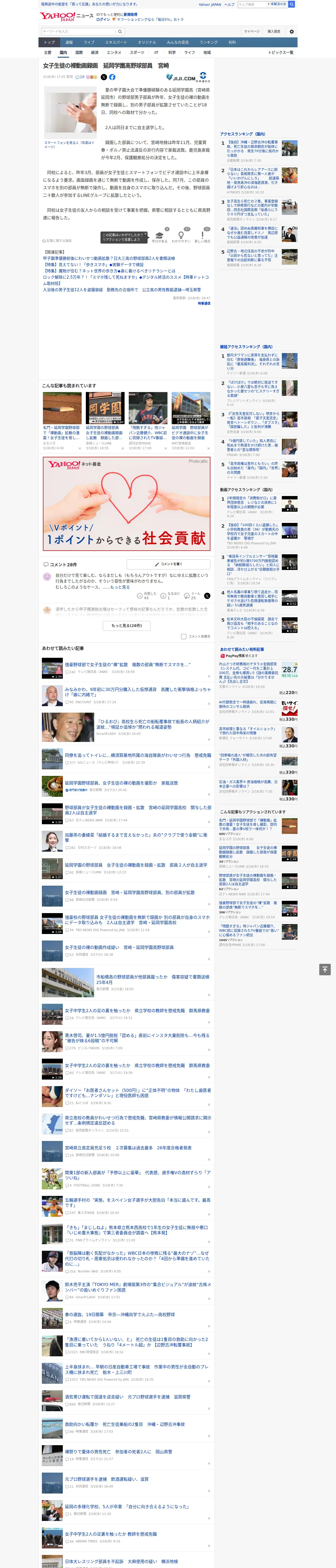Screen dimensions: 336x1568
Task: Click 記事に関する報告 report icon link
Action: pyautogui.click(x=57, y=240)
